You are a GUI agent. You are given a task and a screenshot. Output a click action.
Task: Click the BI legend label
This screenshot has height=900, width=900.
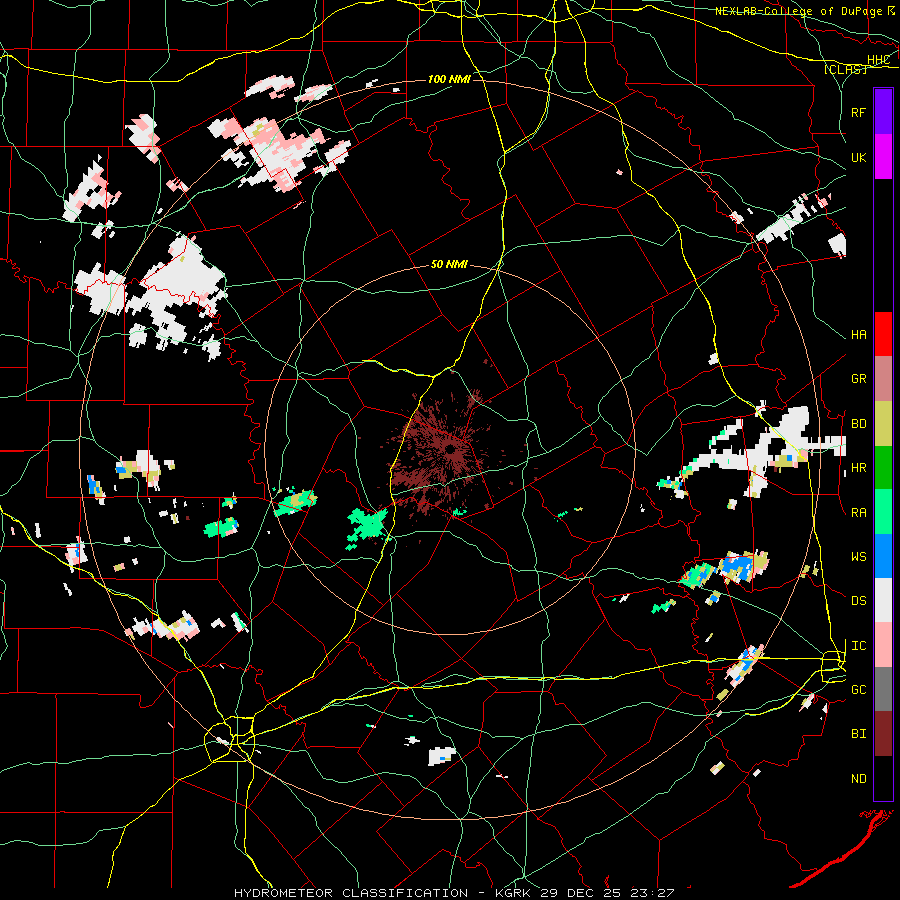click(858, 734)
